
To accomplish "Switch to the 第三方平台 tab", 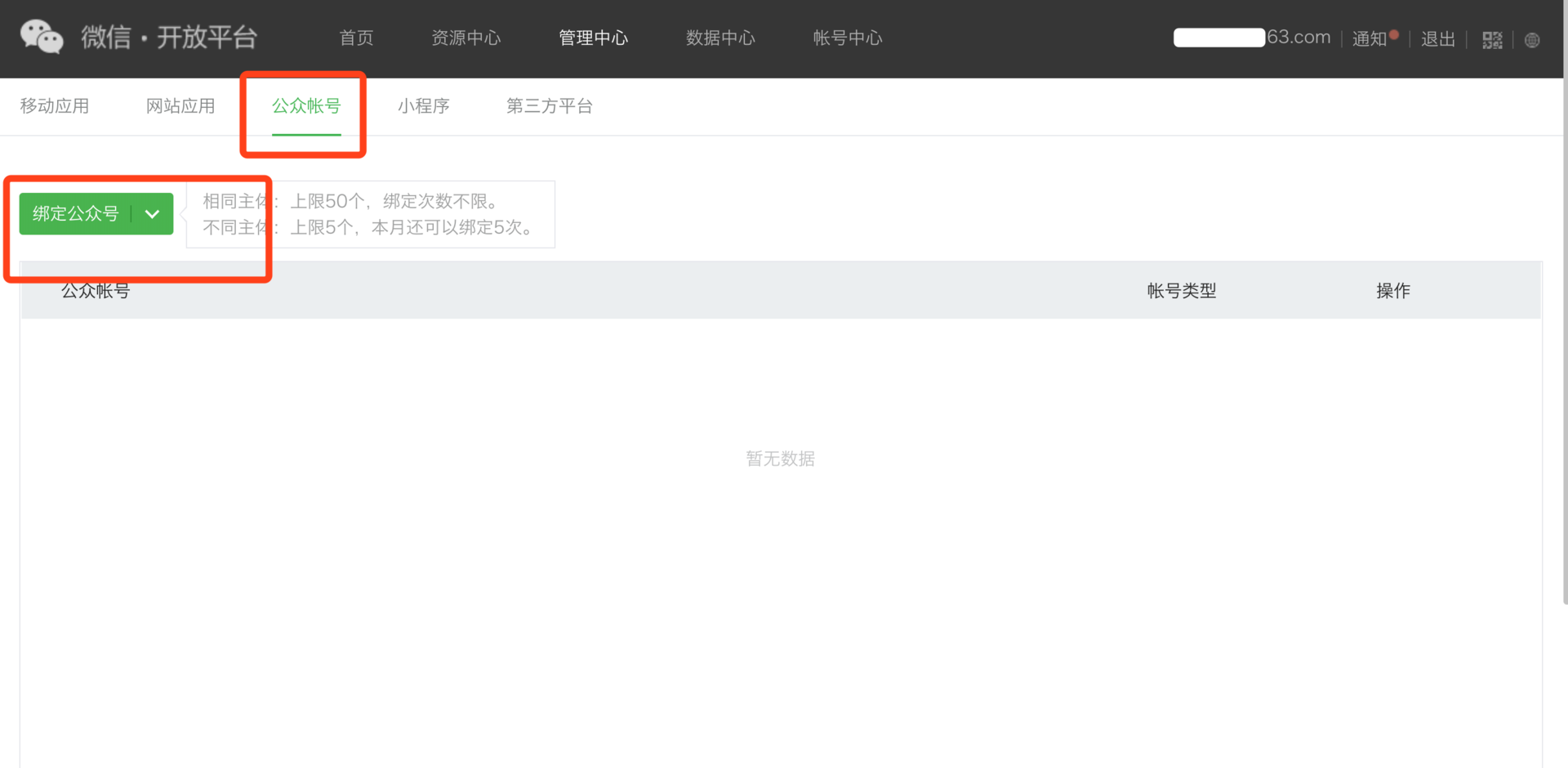I will 550,106.
